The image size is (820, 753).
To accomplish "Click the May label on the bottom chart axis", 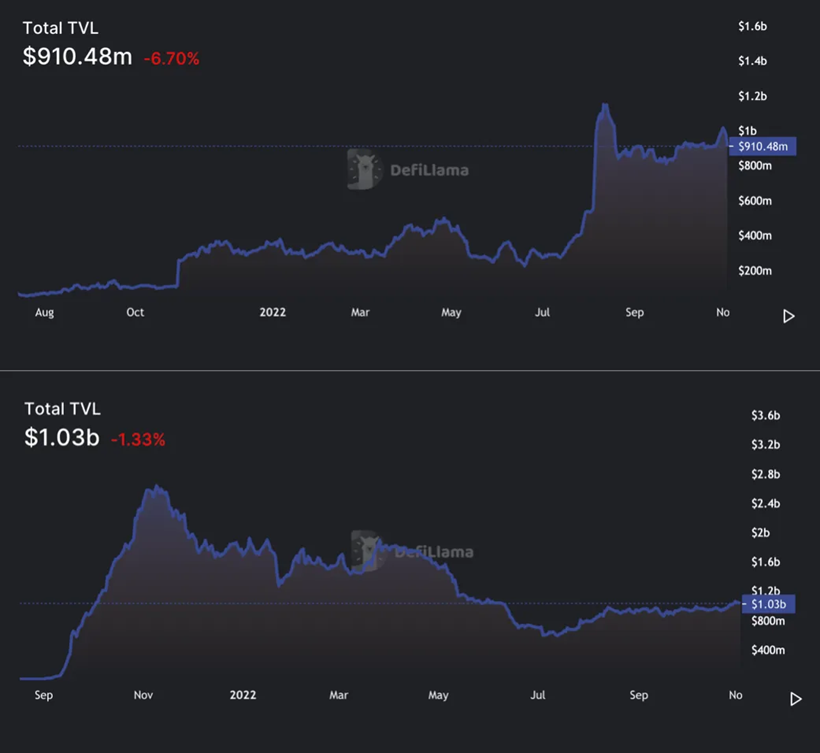I will [x=438, y=695].
